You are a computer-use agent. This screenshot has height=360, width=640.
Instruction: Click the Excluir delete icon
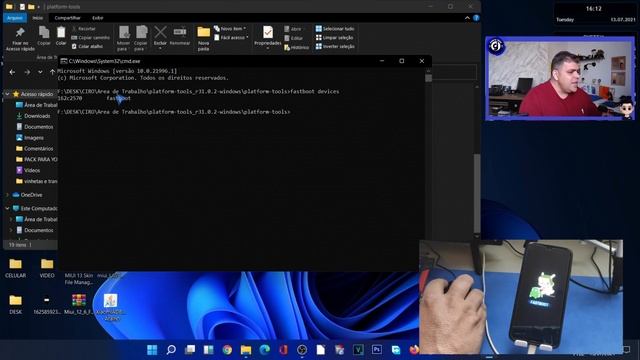pos(160,37)
